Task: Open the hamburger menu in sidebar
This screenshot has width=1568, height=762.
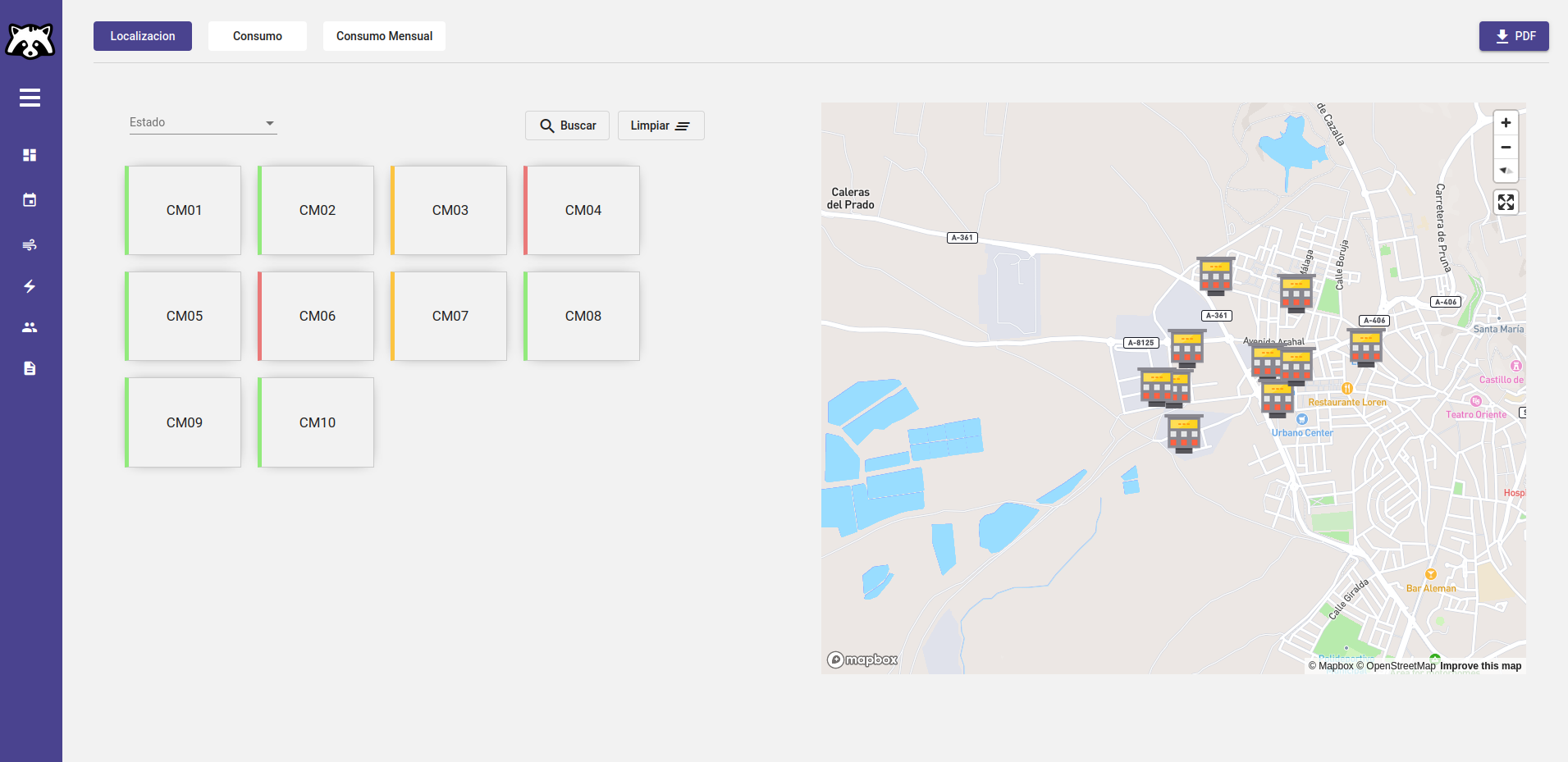Action: coord(30,98)
